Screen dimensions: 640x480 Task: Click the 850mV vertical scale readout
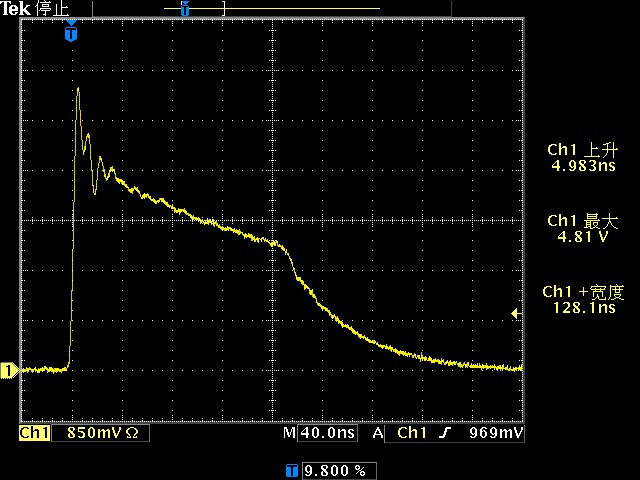tap(95, 433)
